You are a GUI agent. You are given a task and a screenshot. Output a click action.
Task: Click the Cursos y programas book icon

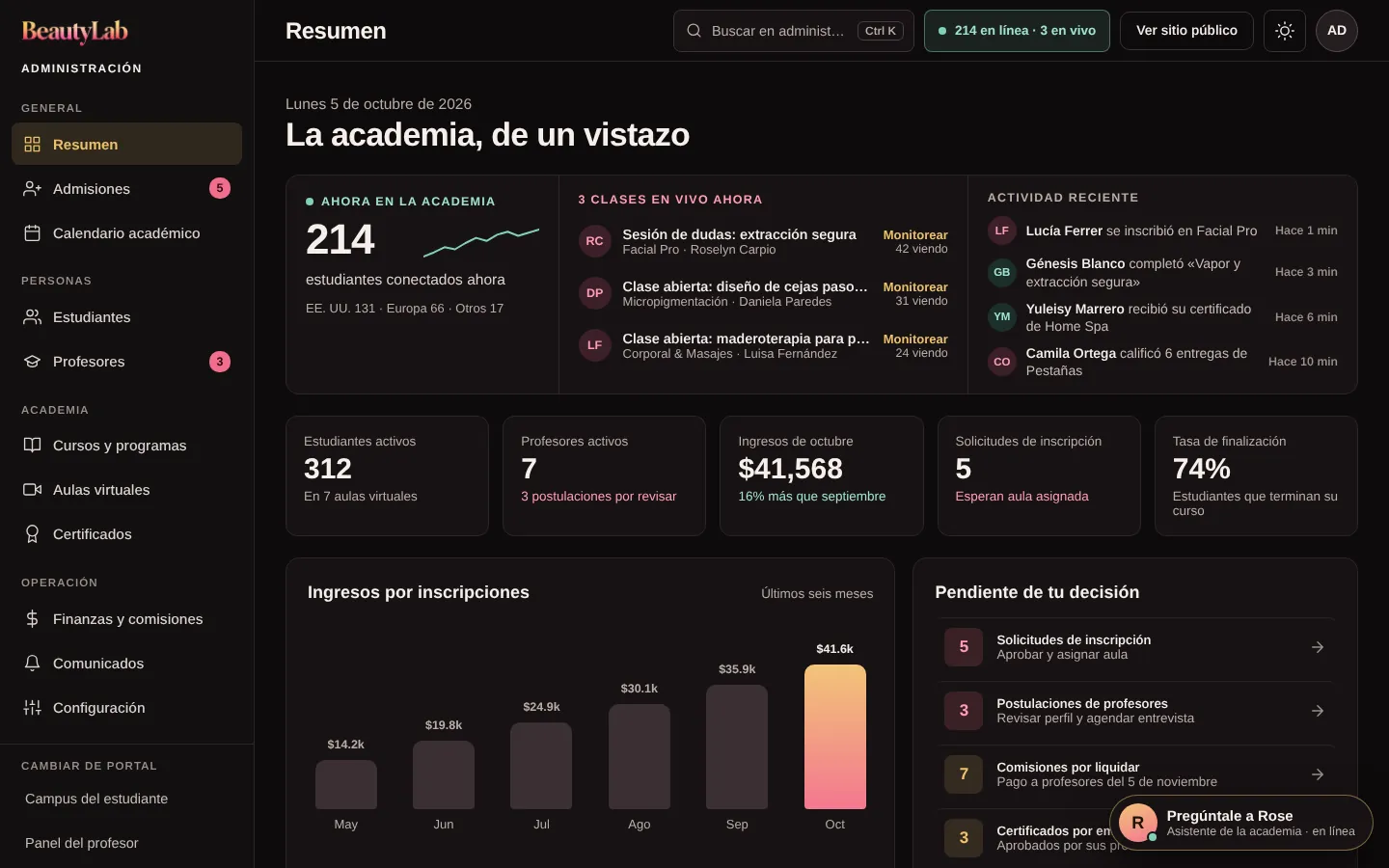click(x=32, y=446)
